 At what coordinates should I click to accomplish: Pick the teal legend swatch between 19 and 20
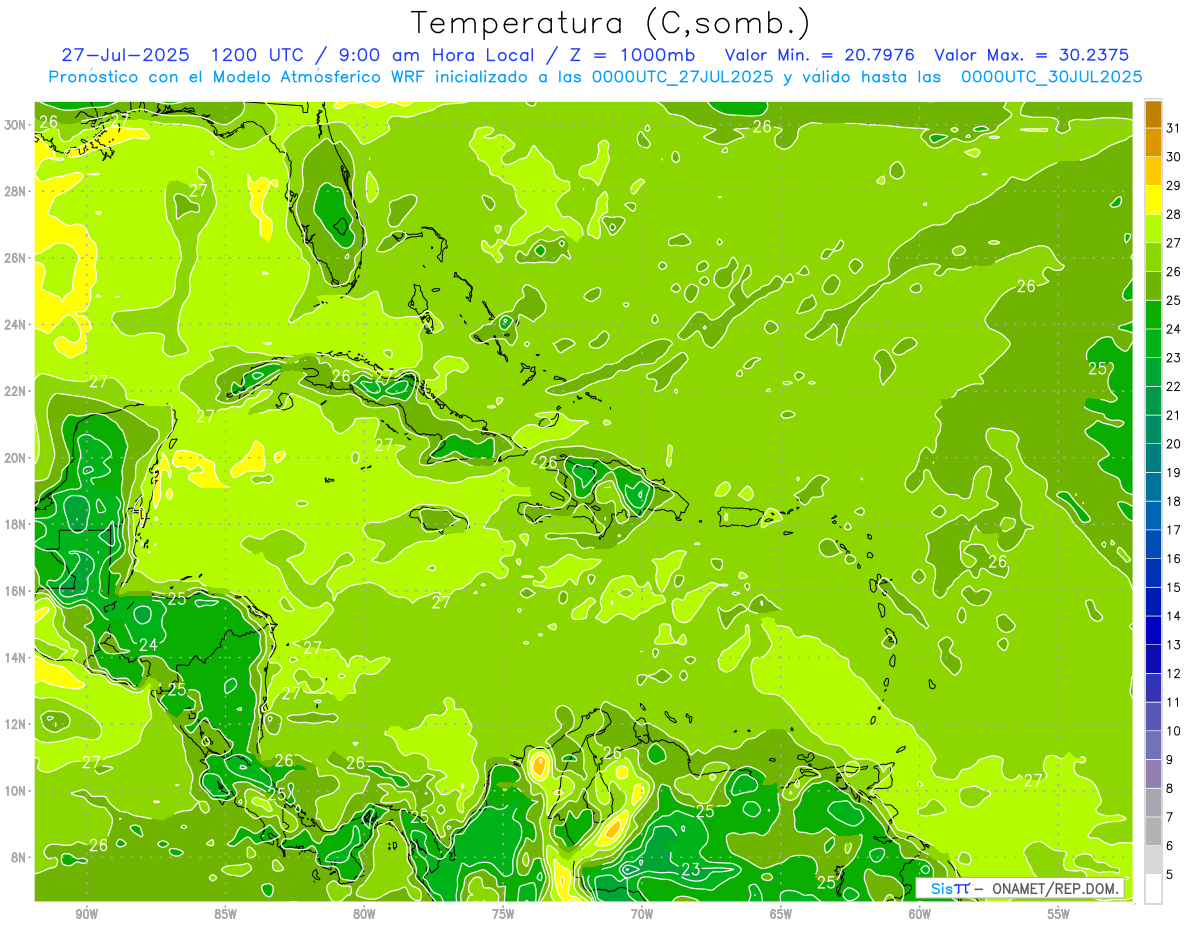pyautogui.click(x=1153, y=458)
